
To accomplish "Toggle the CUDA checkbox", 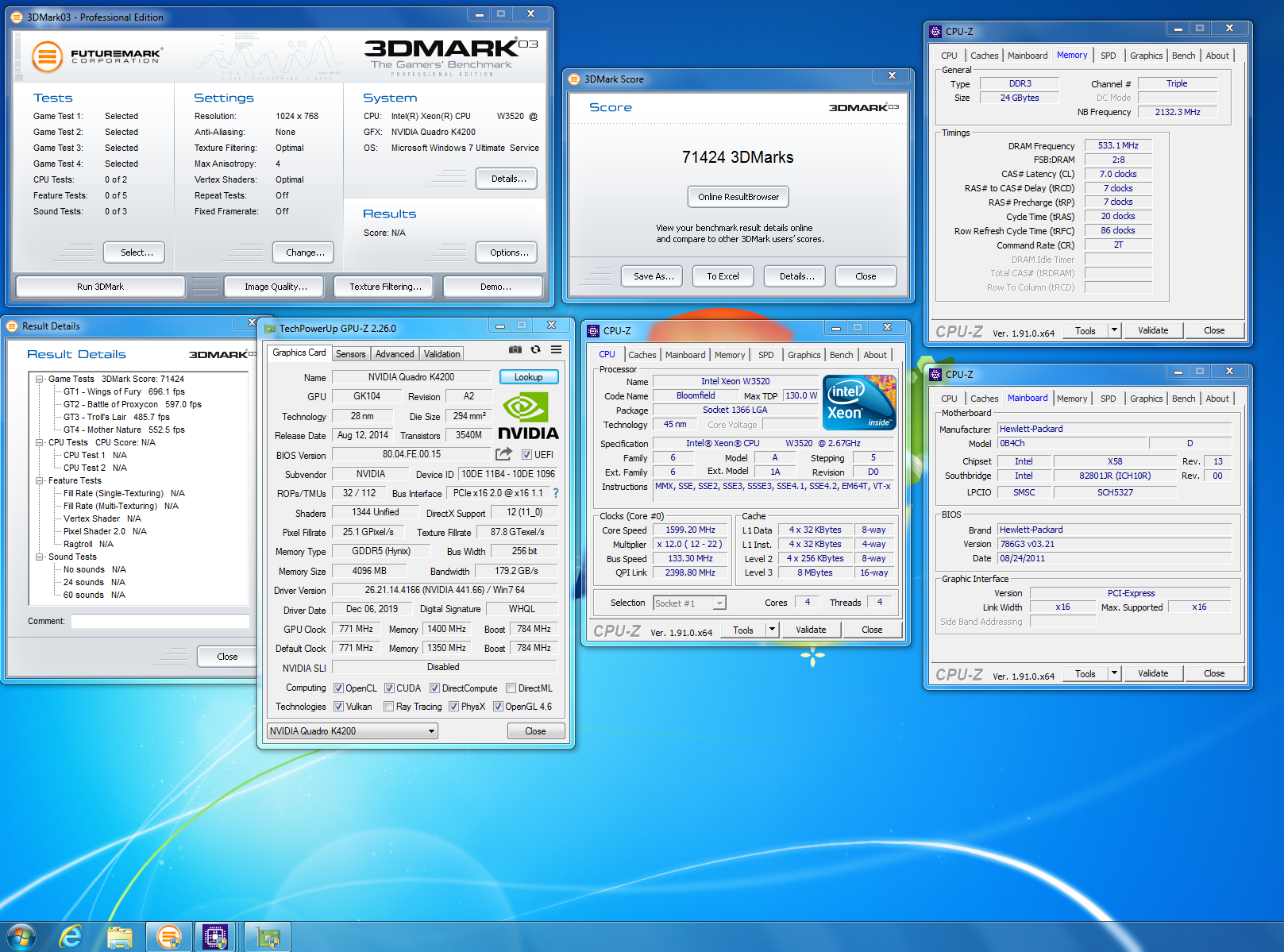I will pyautogui.click(x=390, y=688).
